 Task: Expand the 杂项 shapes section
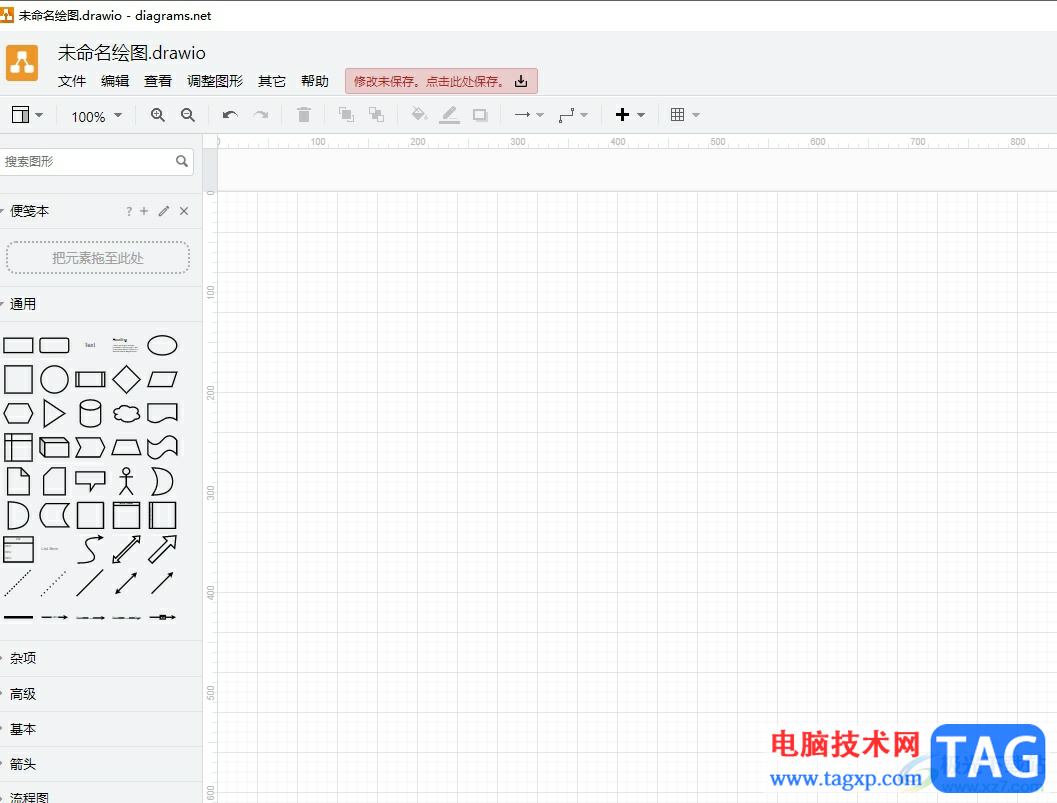pyautogui.click(x=22, y=658)
